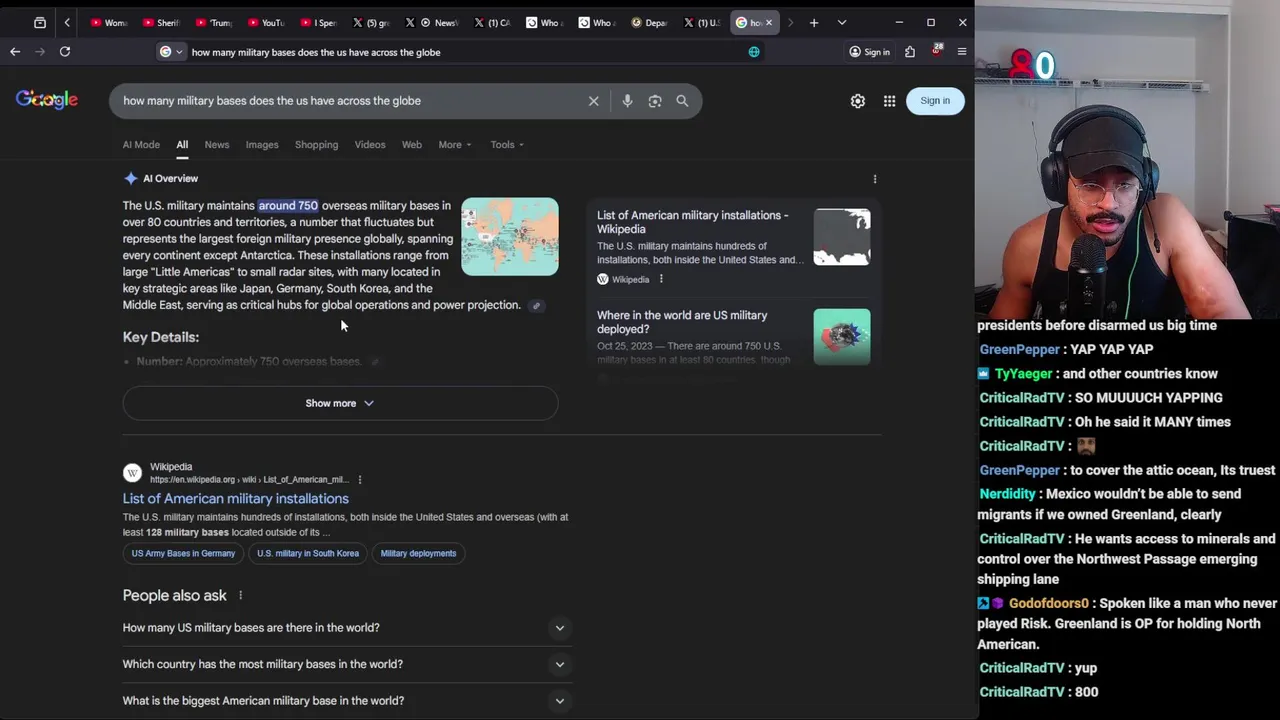The image size is (1280, 720).
Task: Open a new tab with the plus button
Action: pyautogui.click(x=814, y=22)
